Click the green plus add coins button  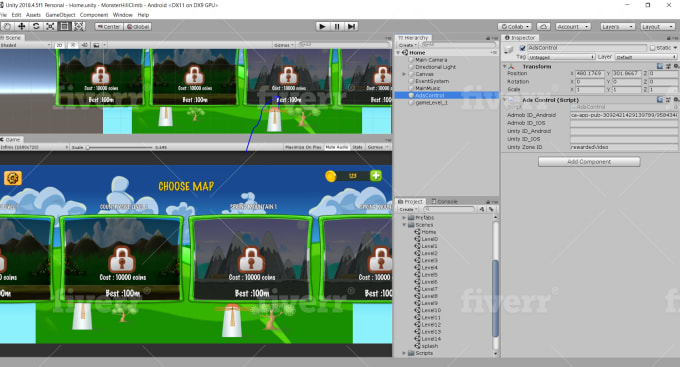click(376, 176)
